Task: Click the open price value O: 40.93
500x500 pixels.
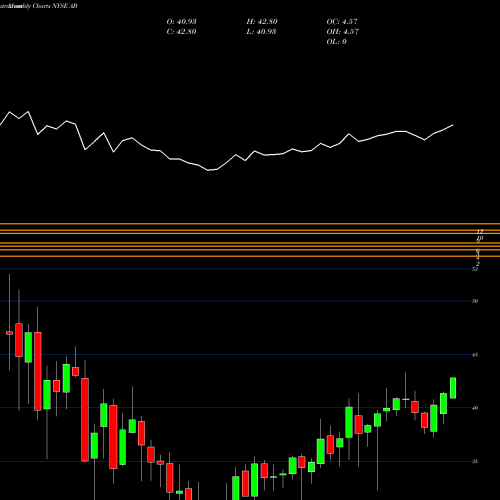Action: pyautogui.click(x=181, y=22)
